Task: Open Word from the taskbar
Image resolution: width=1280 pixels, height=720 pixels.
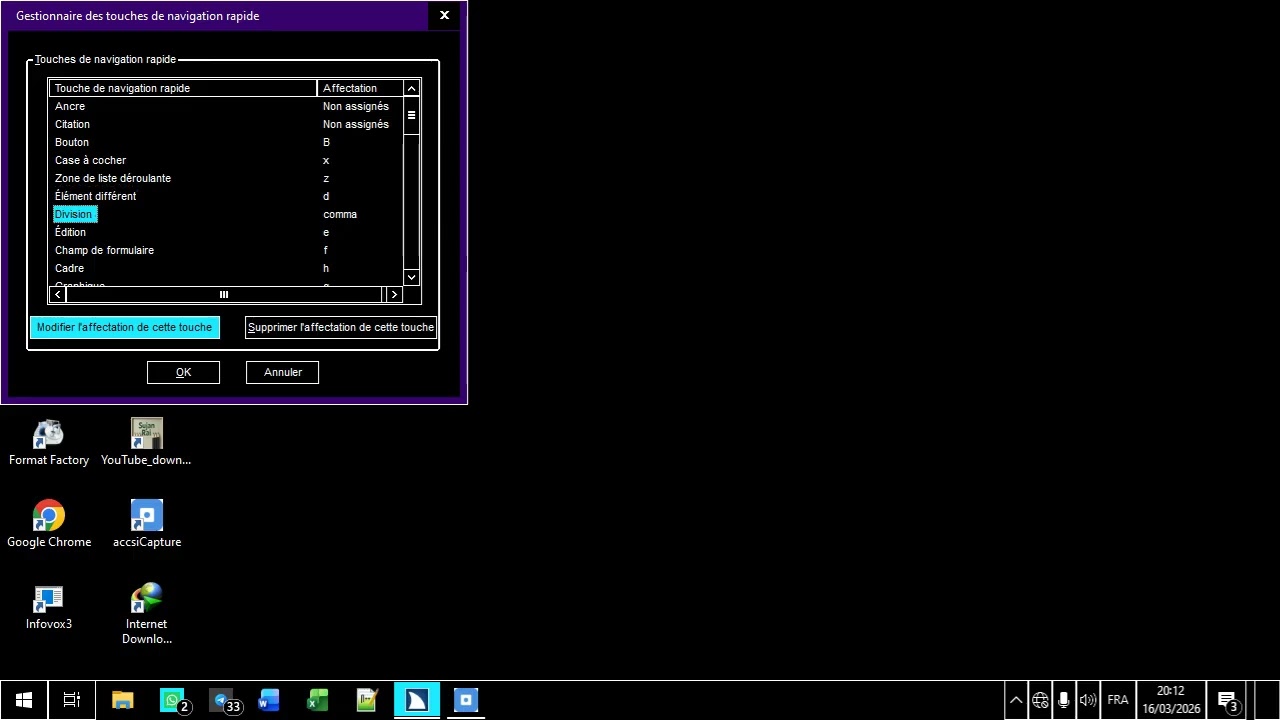Action: click(x=269, y=700)
